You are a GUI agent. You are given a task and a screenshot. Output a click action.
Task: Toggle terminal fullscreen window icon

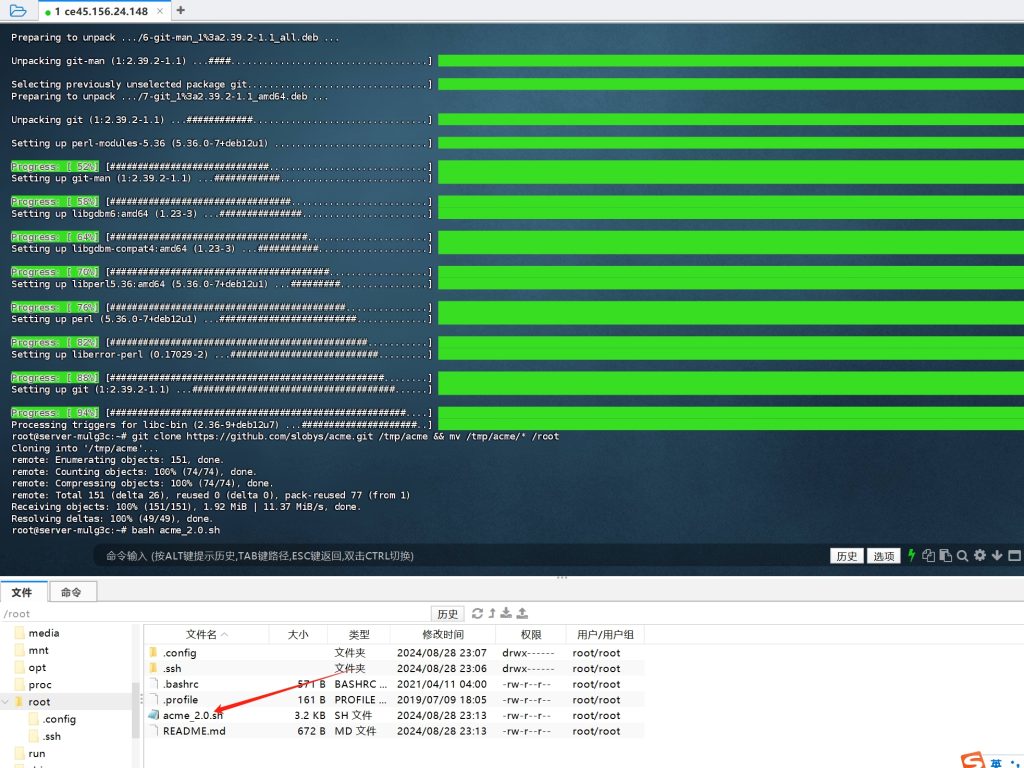pos(1014,556)
